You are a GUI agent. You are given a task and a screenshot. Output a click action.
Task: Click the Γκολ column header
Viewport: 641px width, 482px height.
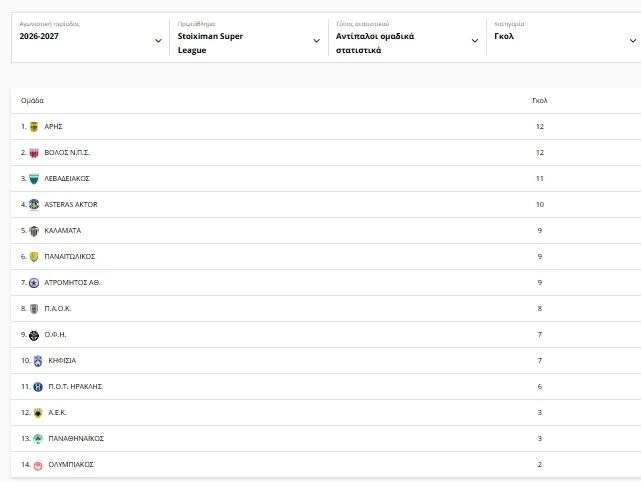click(x=540, y=101)
